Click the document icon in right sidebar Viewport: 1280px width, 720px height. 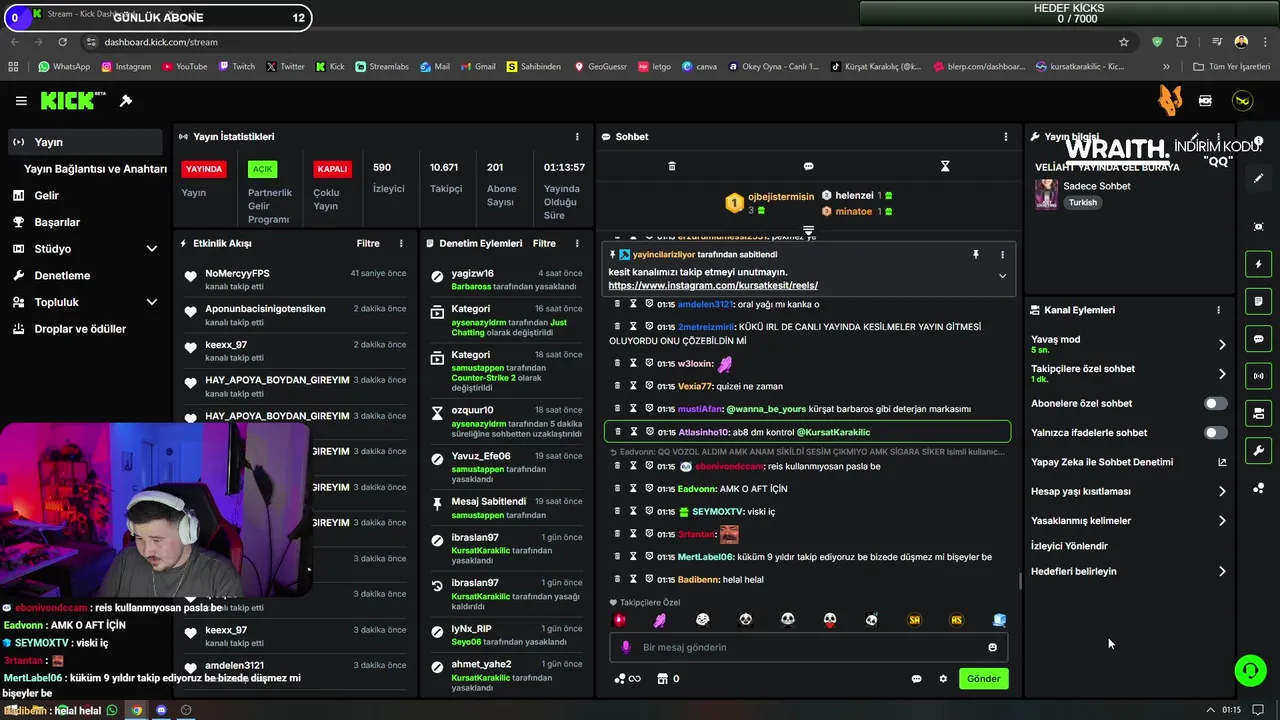pos(1259,301)
